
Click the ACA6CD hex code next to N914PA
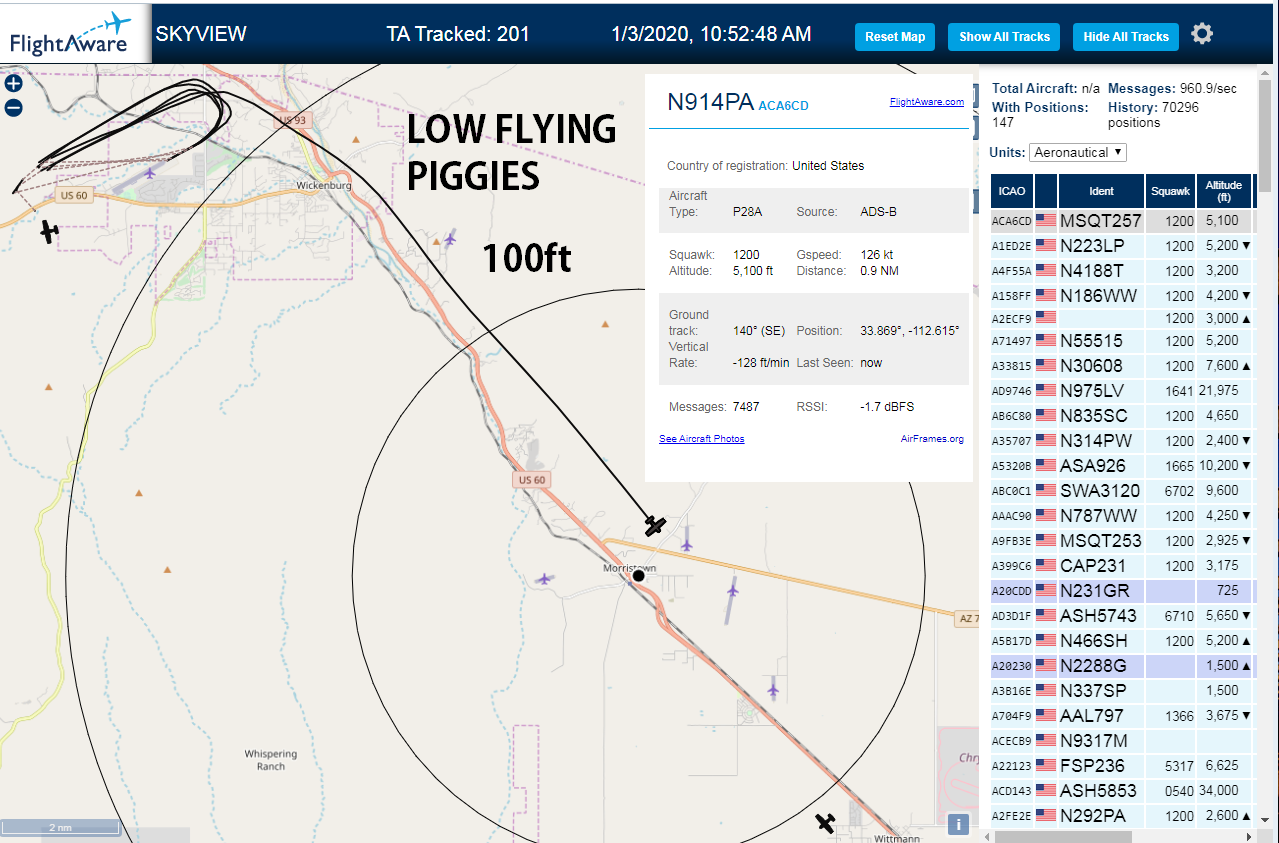coord(784,105)
